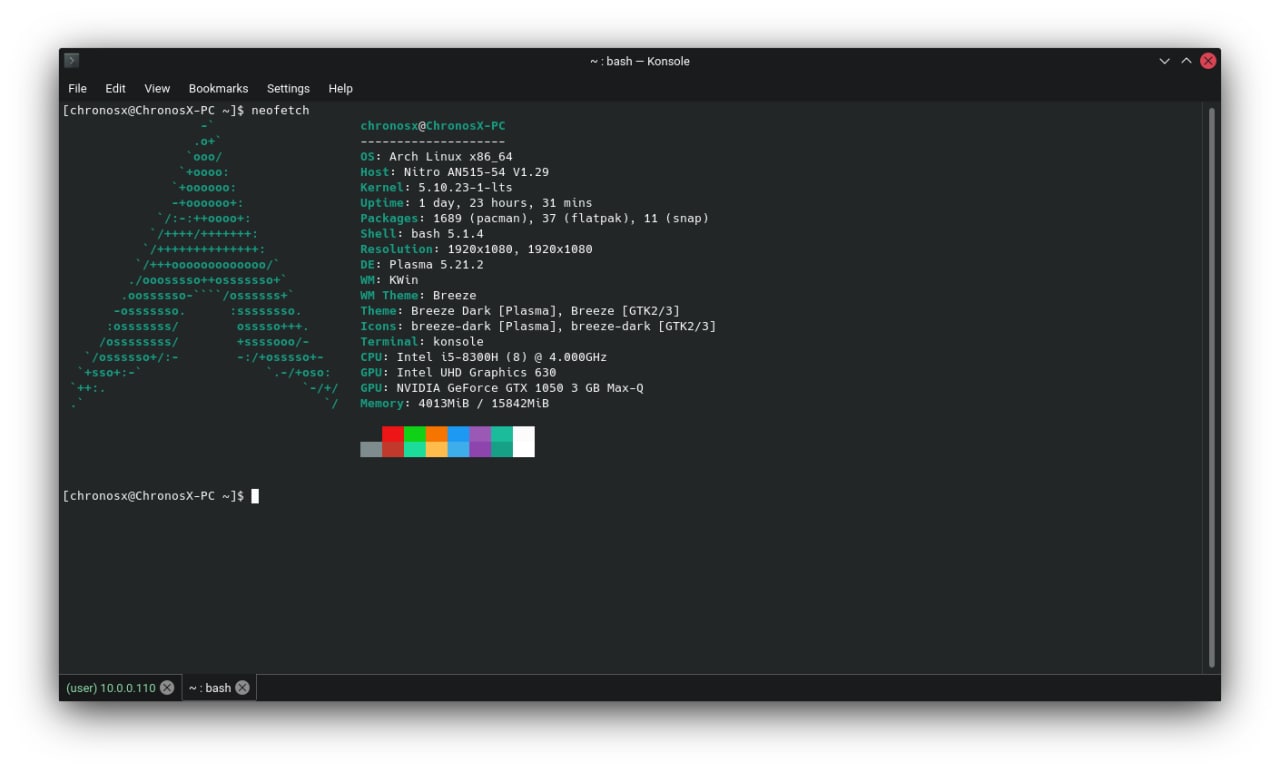
Task: Click the terminal vertical scrollbar
Action: pyautogui.click(x=1212, y=387)
